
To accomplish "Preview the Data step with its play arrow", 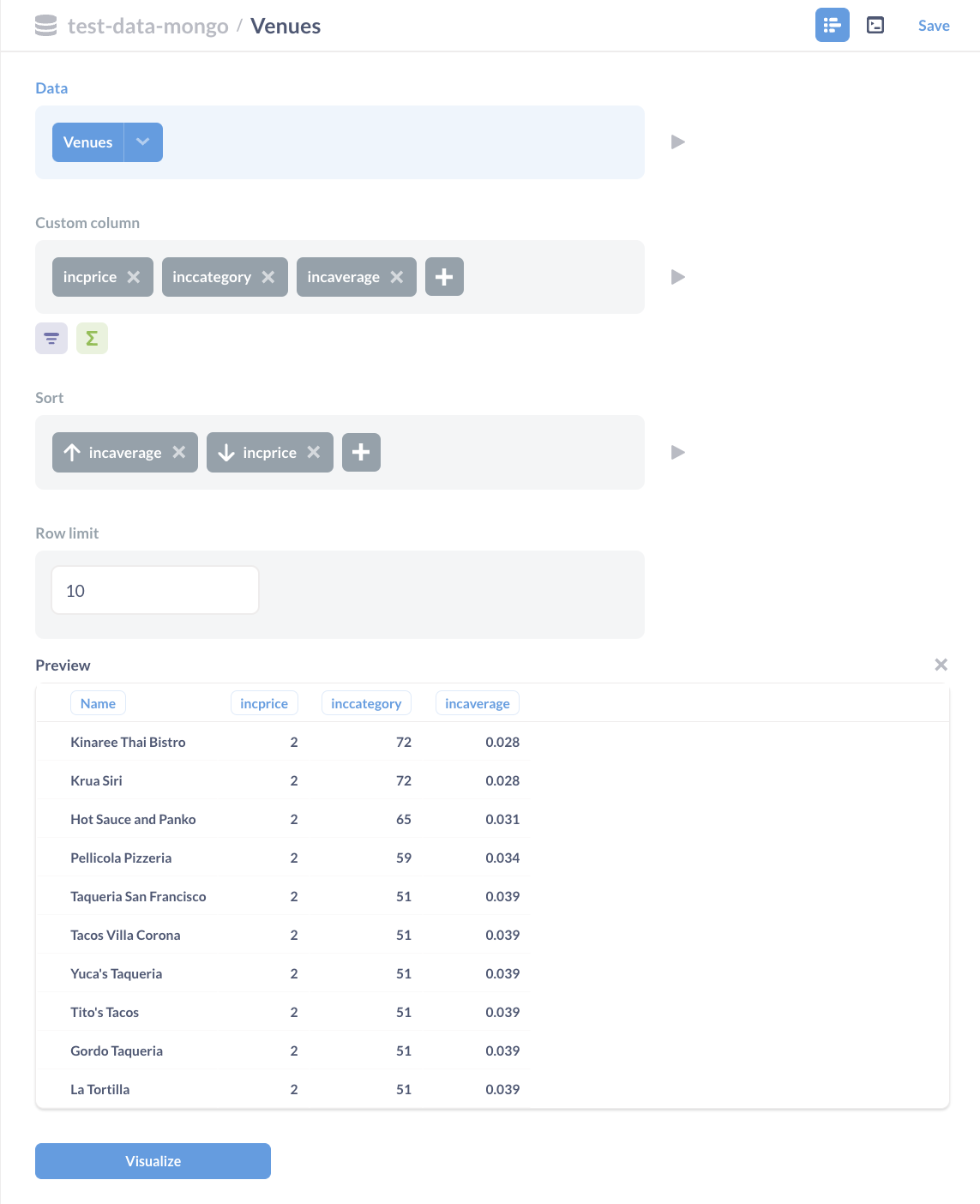I will point(677,142).
